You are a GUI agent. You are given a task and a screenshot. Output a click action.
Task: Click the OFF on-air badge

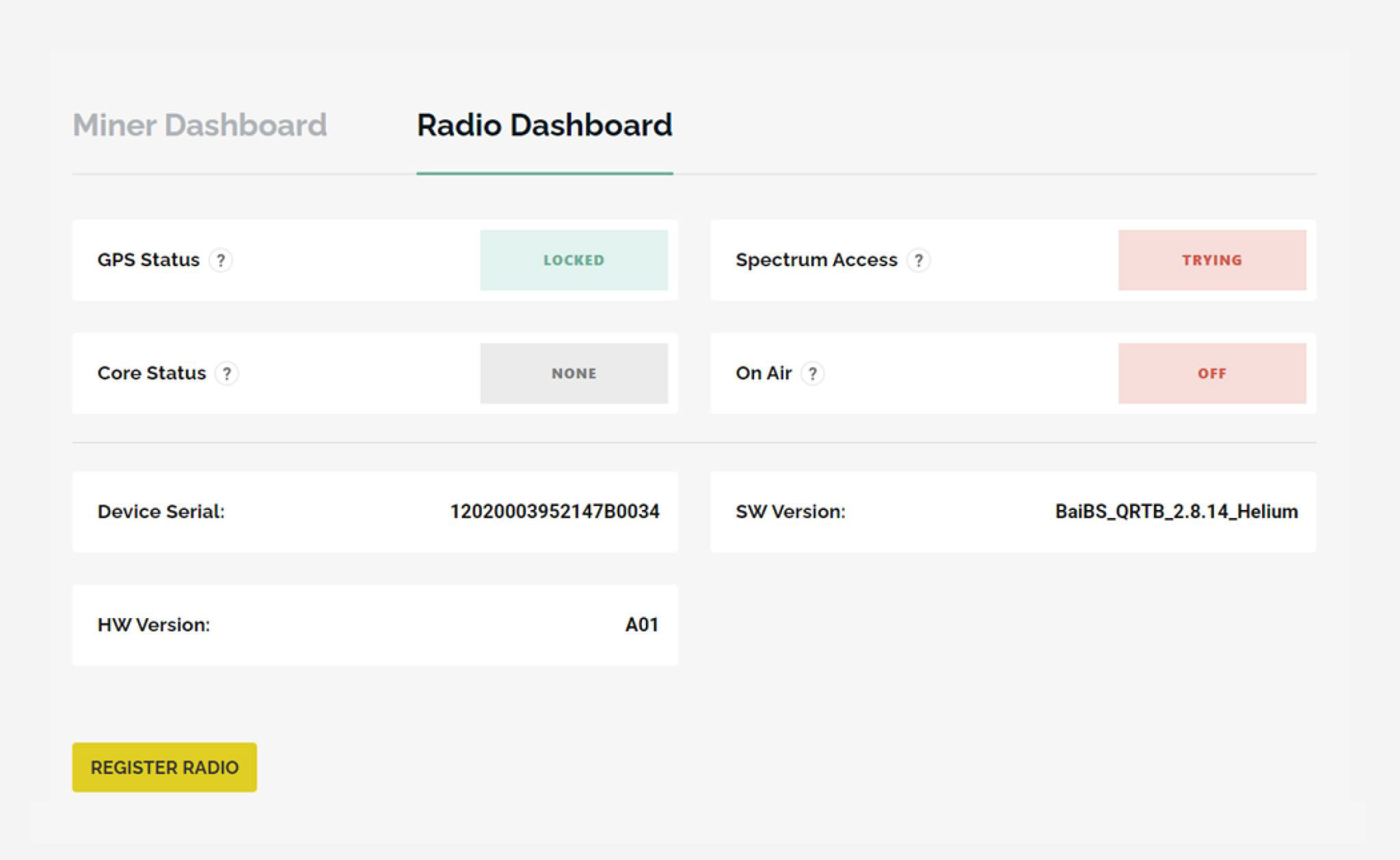[1212, 373]
